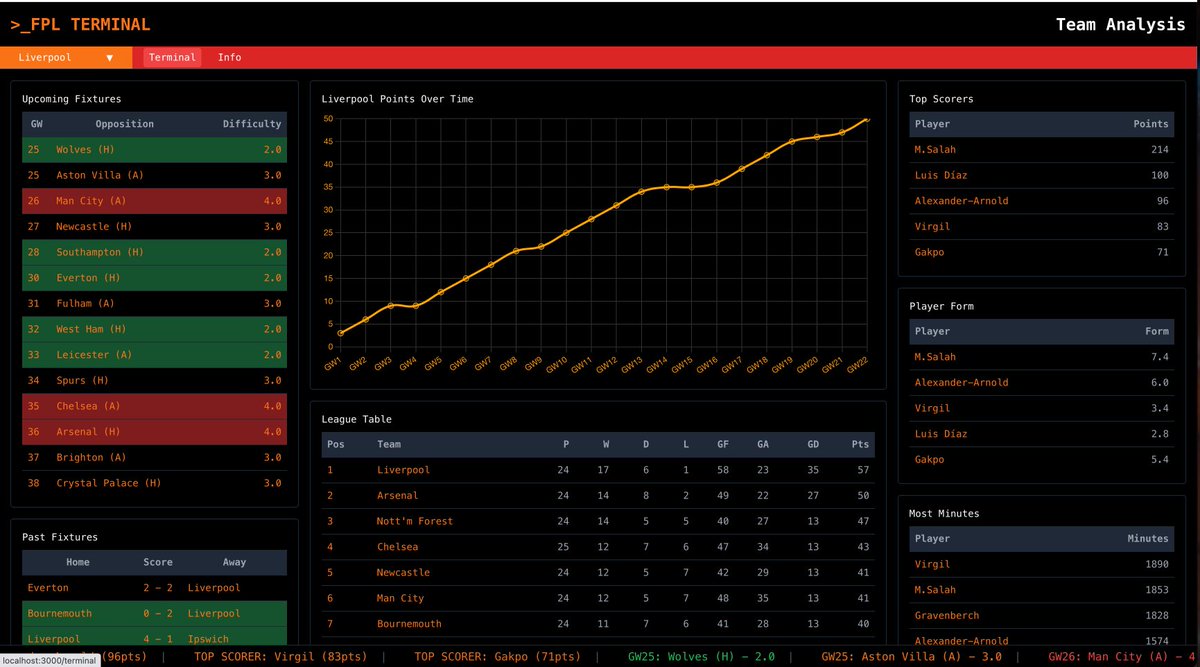Select the Leicester (A) fixture row
The image size is (1200, 667).
point(154,355)
